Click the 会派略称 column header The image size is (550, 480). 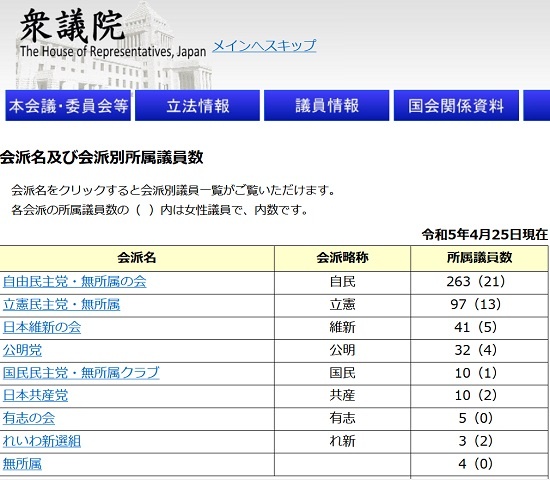point(342,258)
